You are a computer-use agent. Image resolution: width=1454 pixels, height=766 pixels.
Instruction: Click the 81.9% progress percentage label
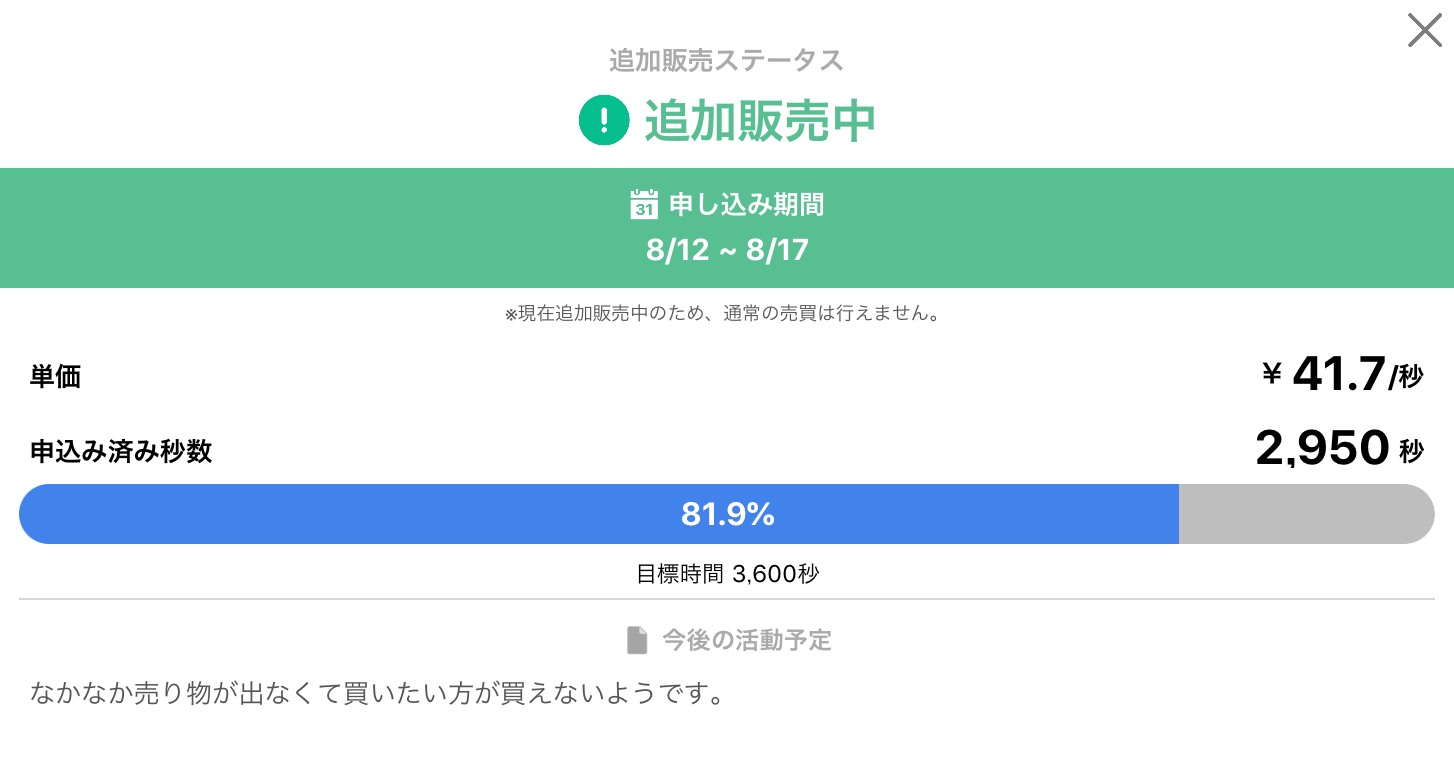(728, 514)
